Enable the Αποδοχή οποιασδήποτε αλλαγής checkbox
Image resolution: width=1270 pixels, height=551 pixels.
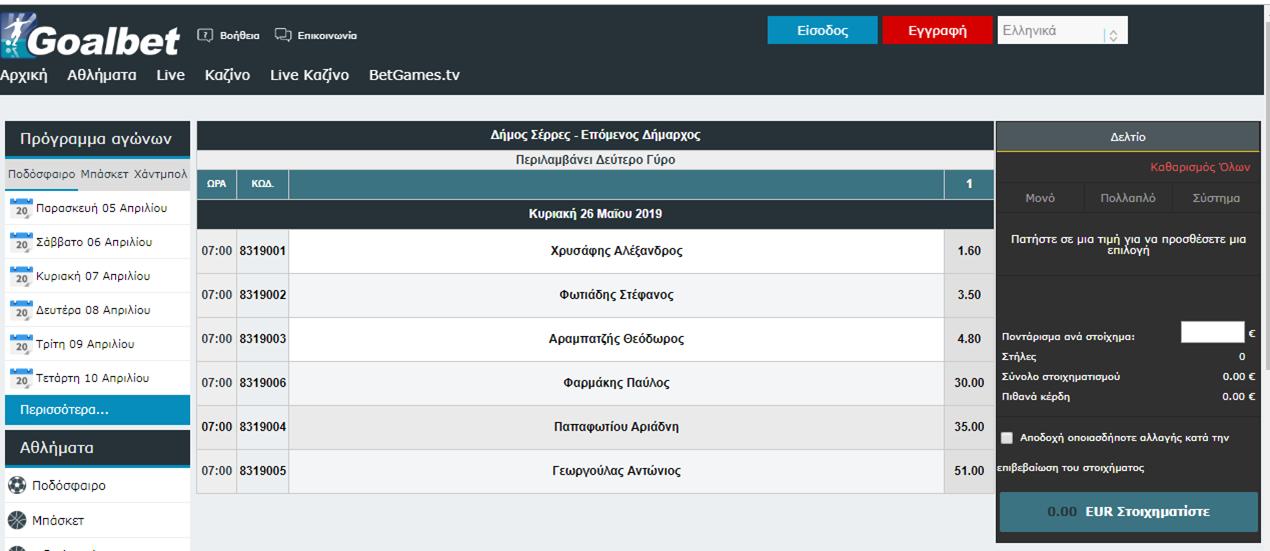pyautogui.click(x=1007, y=438)
